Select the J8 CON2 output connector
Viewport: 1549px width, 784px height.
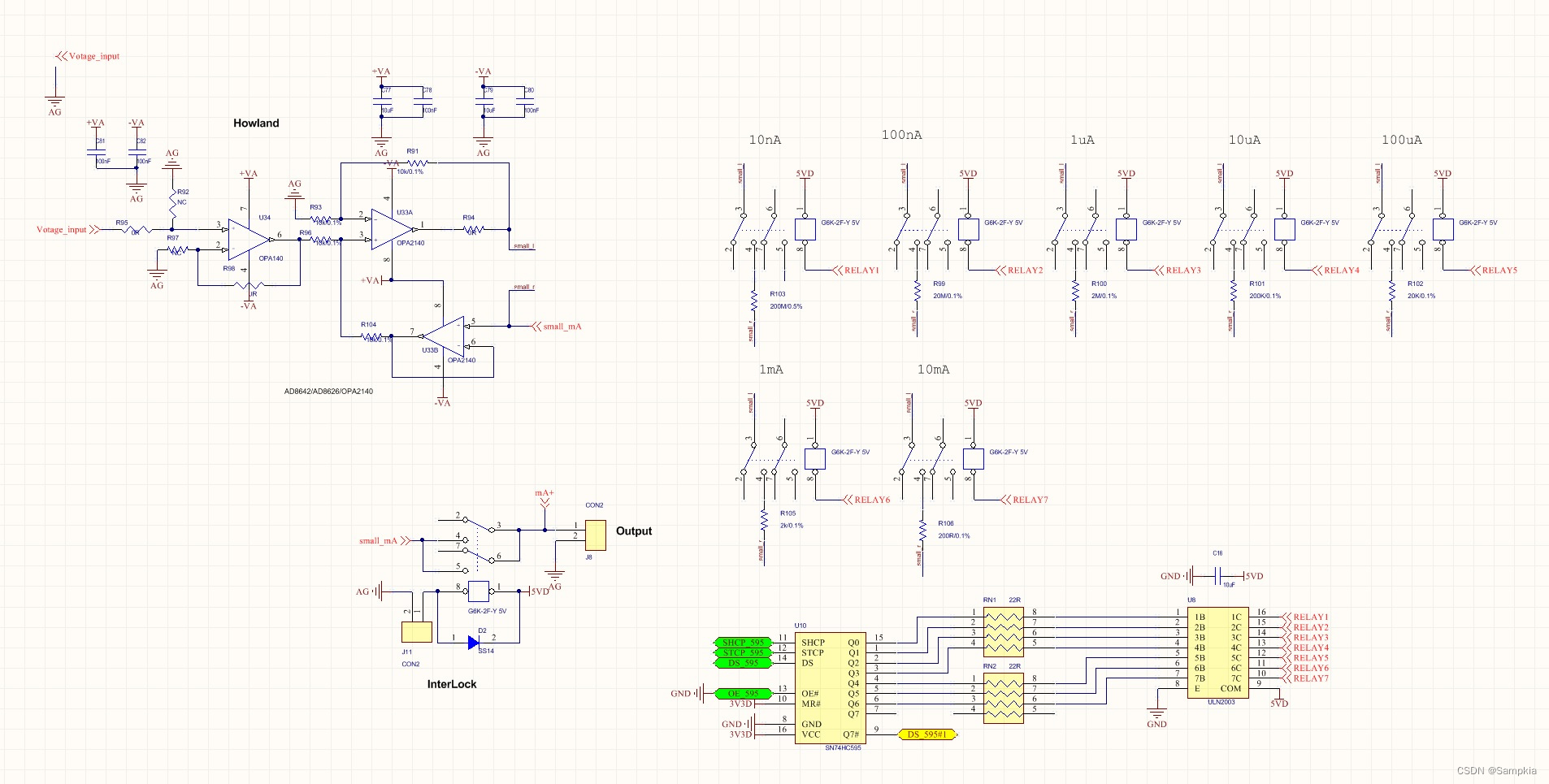point(595,535)
